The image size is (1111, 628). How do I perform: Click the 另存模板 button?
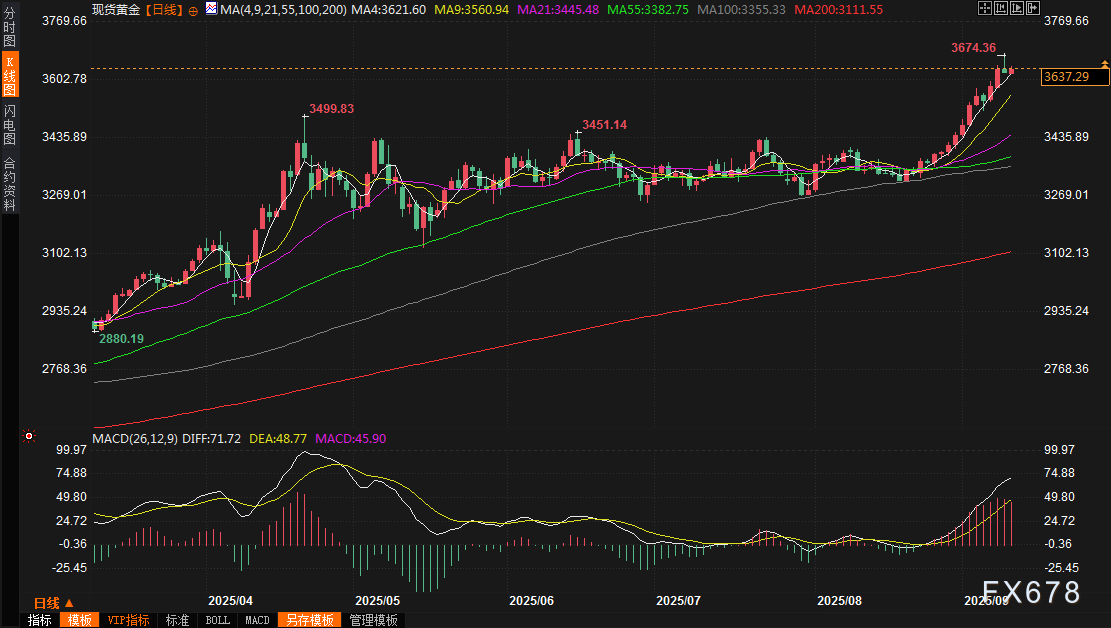[x=307, y=620]
